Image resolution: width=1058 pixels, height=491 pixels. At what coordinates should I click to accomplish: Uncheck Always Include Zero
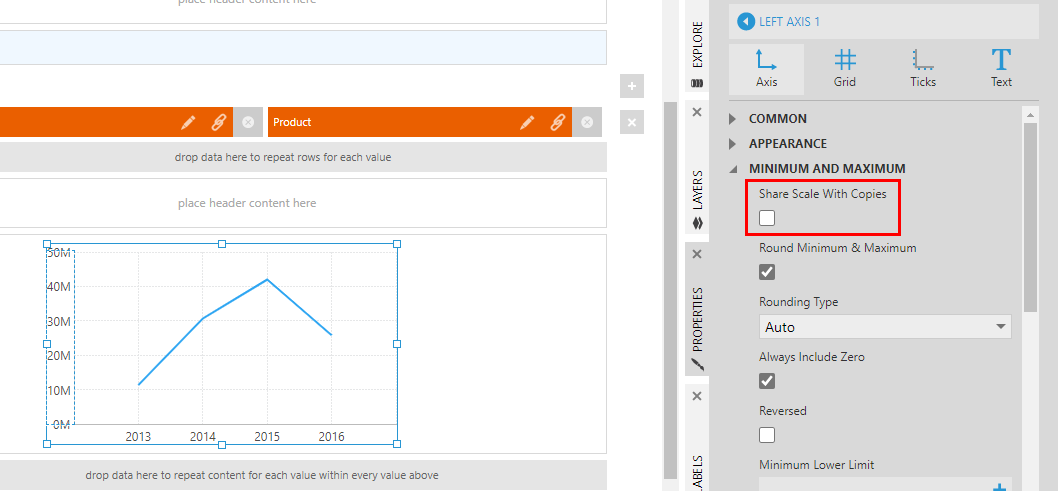(x=767, y=381)
